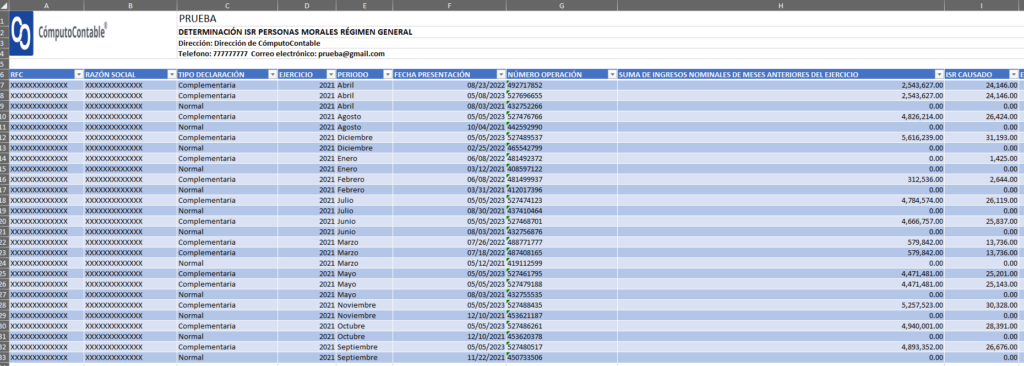1024x366 pixels.
Task: Click operation number 527476766
Action: (524, 116)
